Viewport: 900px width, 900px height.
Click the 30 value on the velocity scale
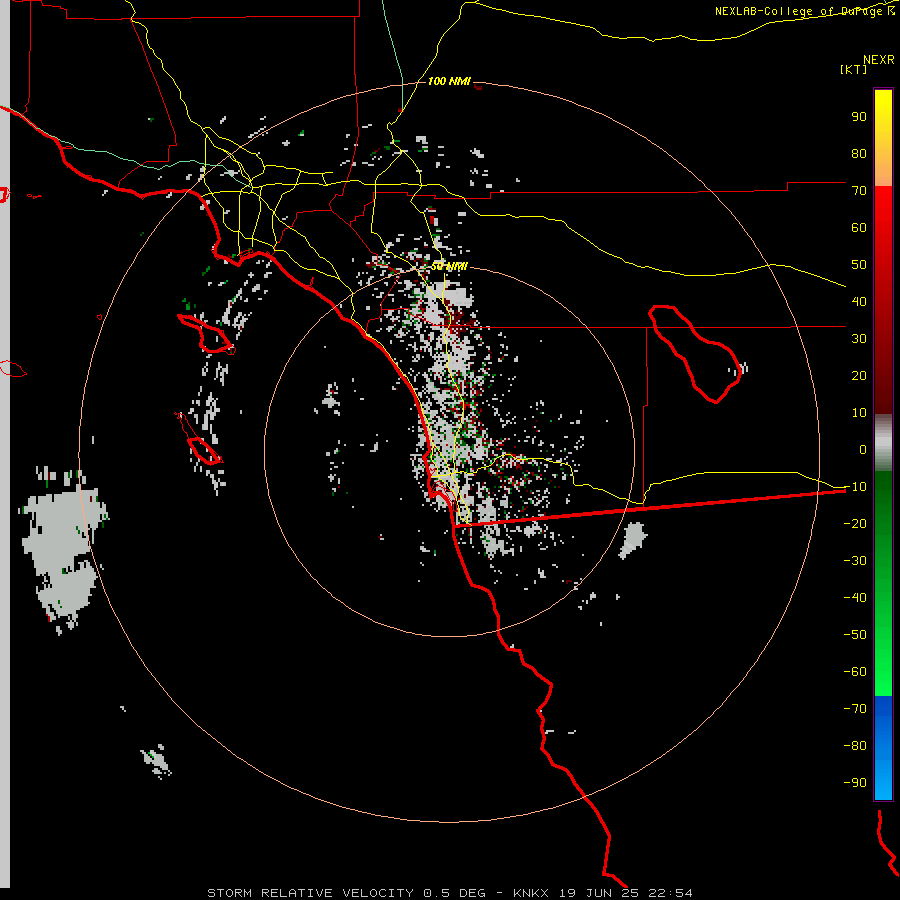click(859, 339)
